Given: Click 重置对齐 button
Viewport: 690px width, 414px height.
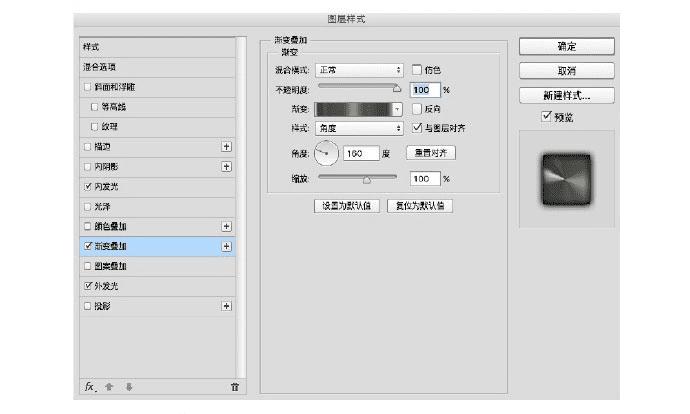Looking at the screenshot, I should point(431,153).
